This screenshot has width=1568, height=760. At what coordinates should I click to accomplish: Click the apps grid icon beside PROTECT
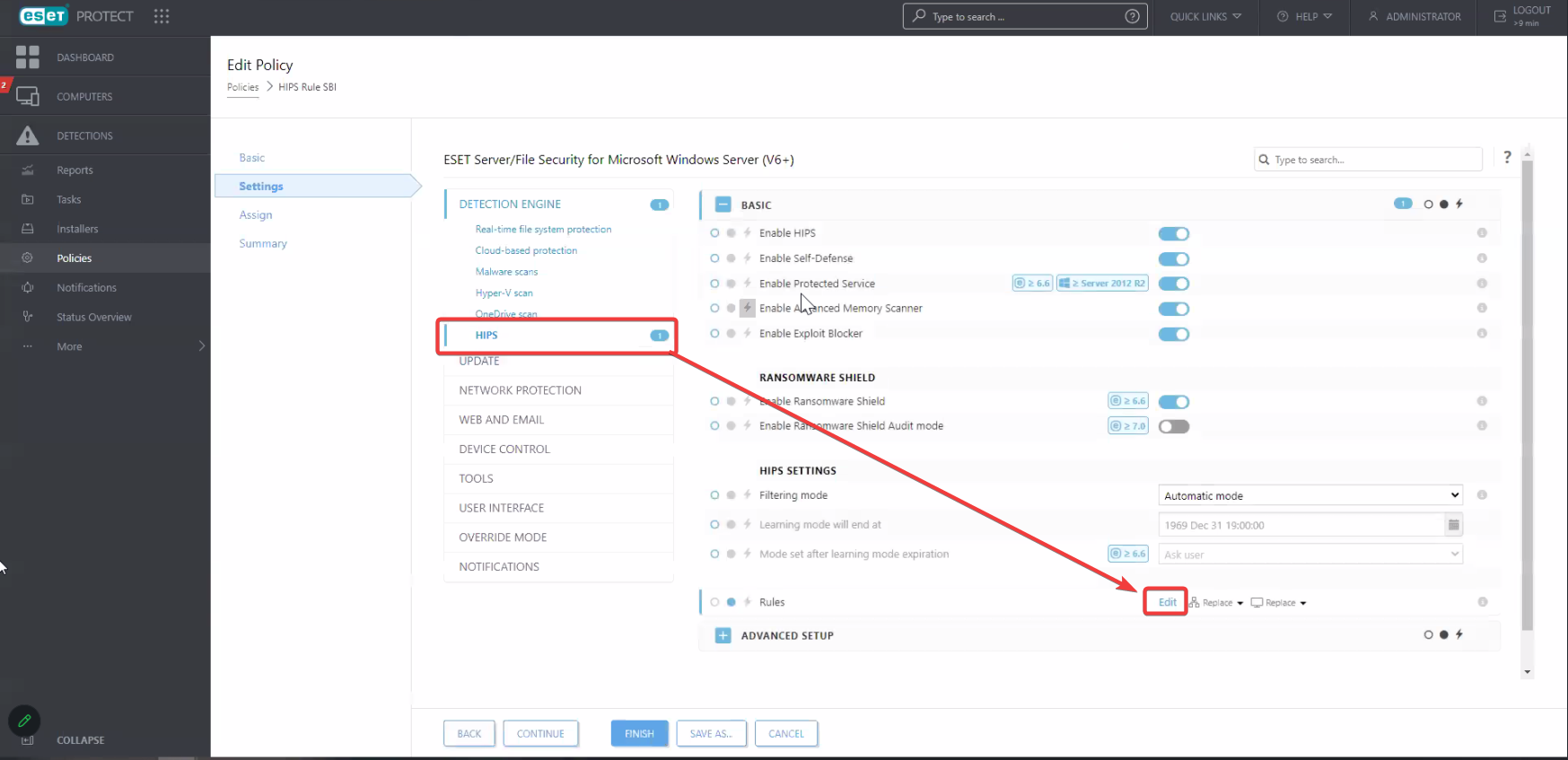162,16
